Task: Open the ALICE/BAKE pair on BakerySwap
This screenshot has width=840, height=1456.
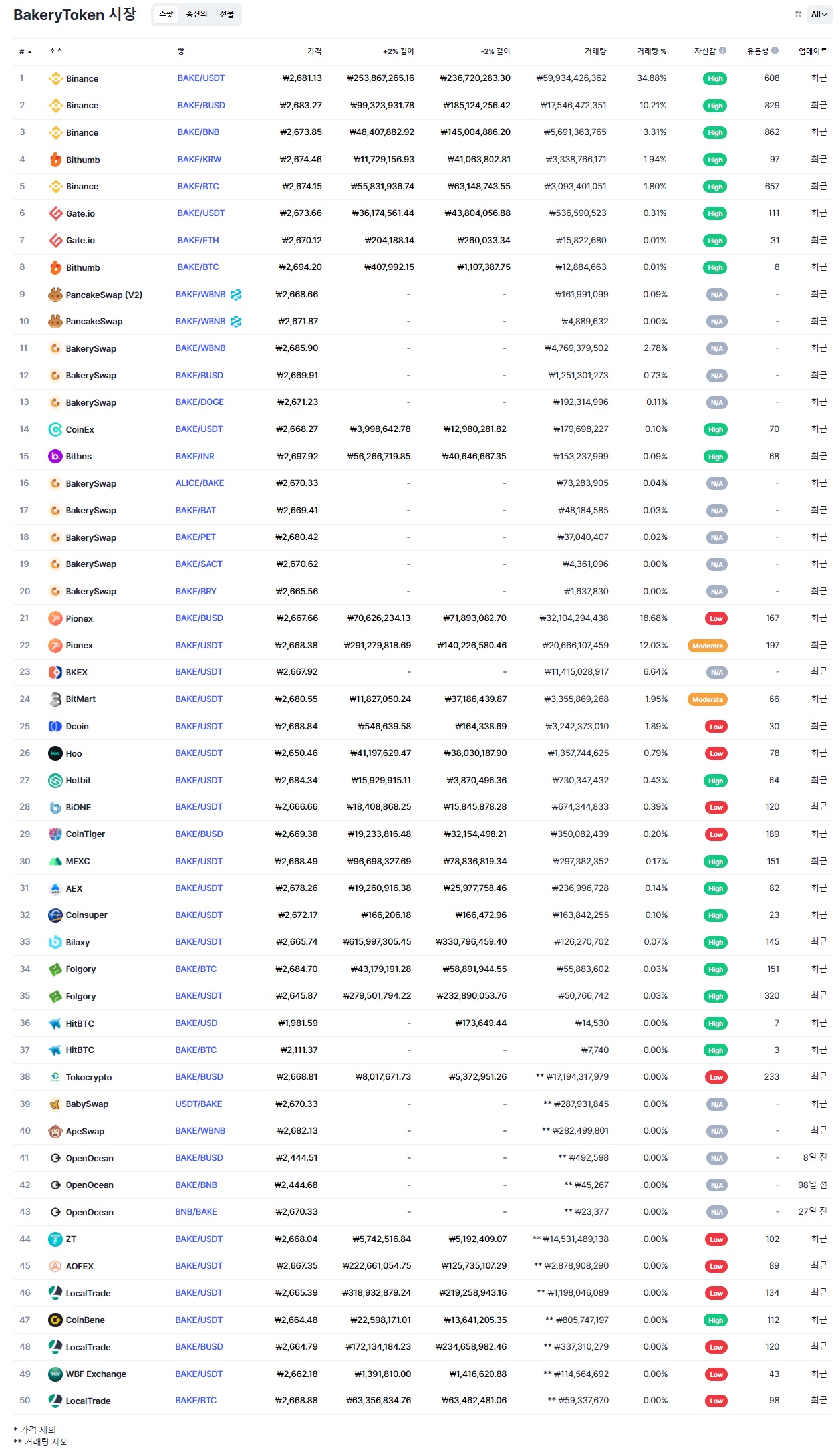Action: point(200,483)
